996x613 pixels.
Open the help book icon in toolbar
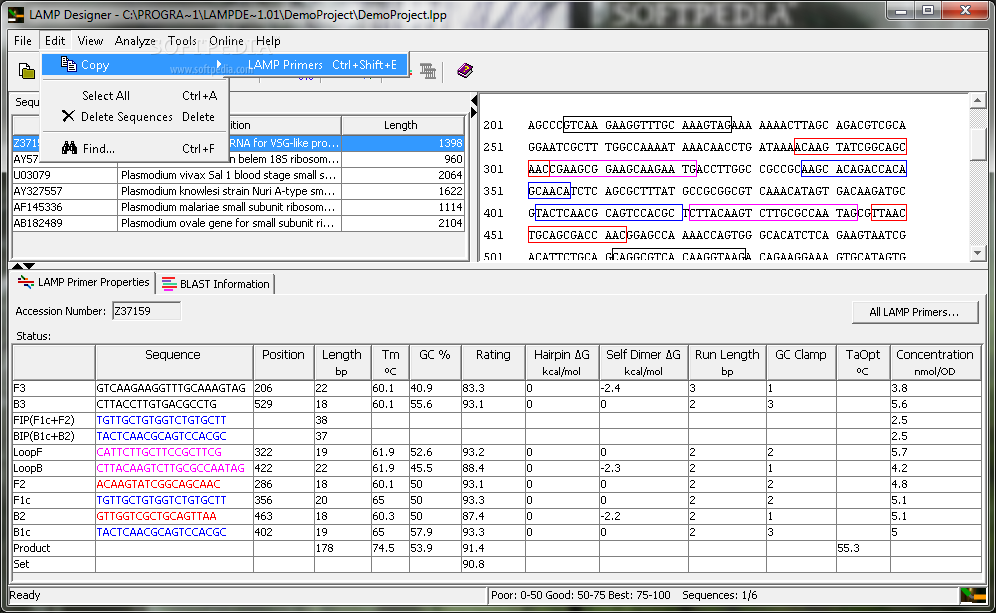point(465,71)
